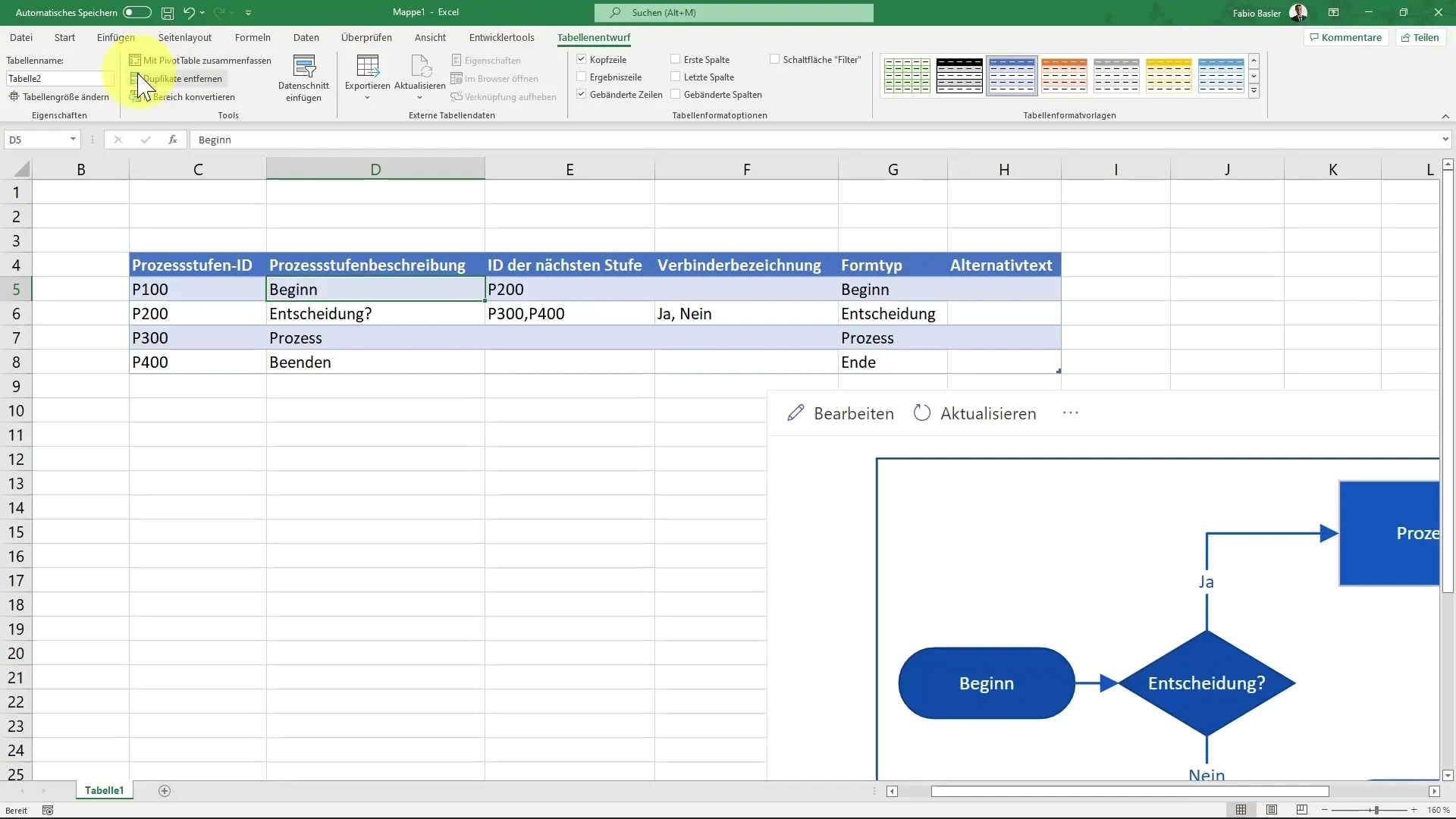Click the macro recording status bar icon

[x=48, y=811]
